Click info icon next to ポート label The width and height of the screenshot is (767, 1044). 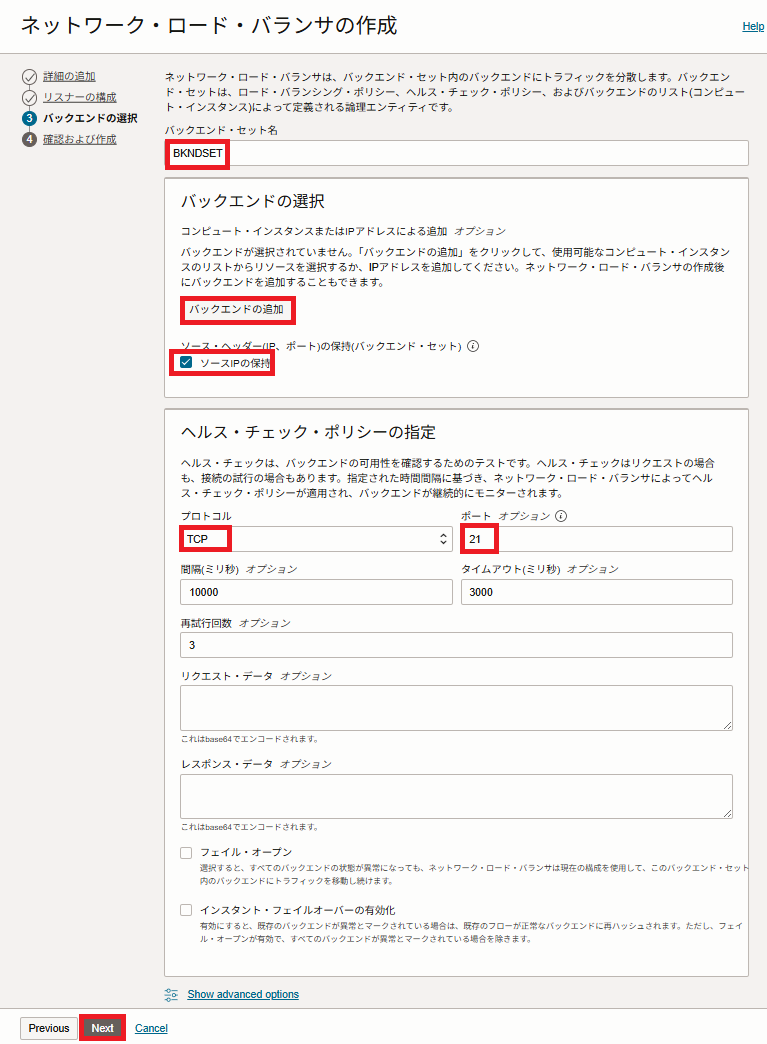[x=561, y=516]
